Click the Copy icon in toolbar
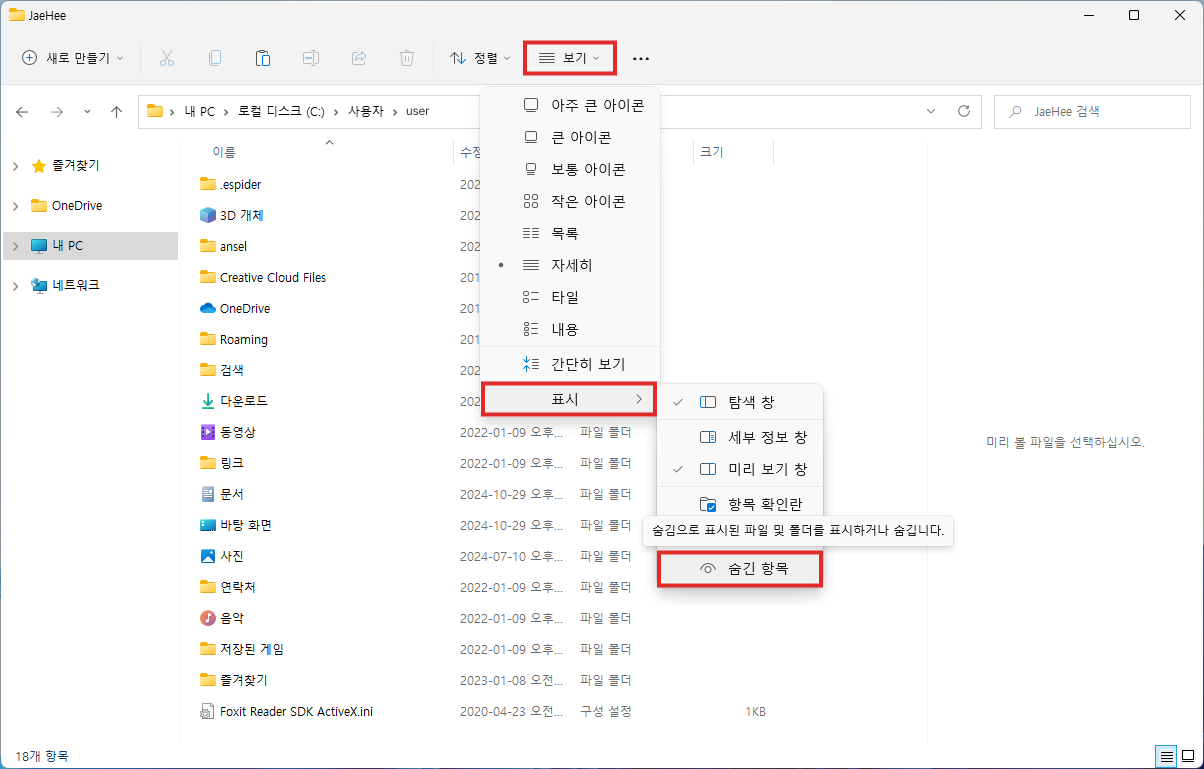The width and height of the screenshot is (1204, 769). (215, 58)
